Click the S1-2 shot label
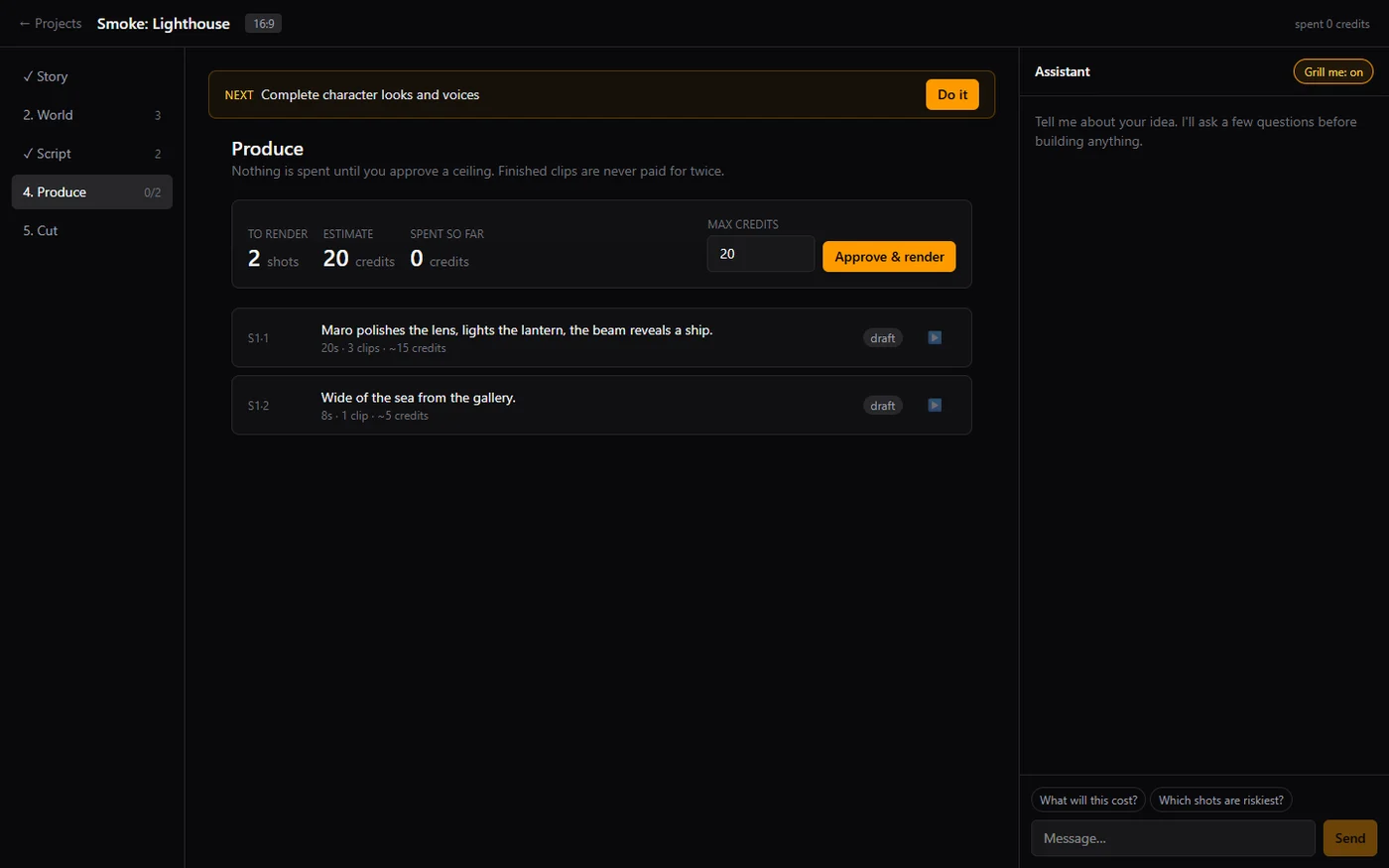This screenshot has width=1389, height=868. point(258,406)
